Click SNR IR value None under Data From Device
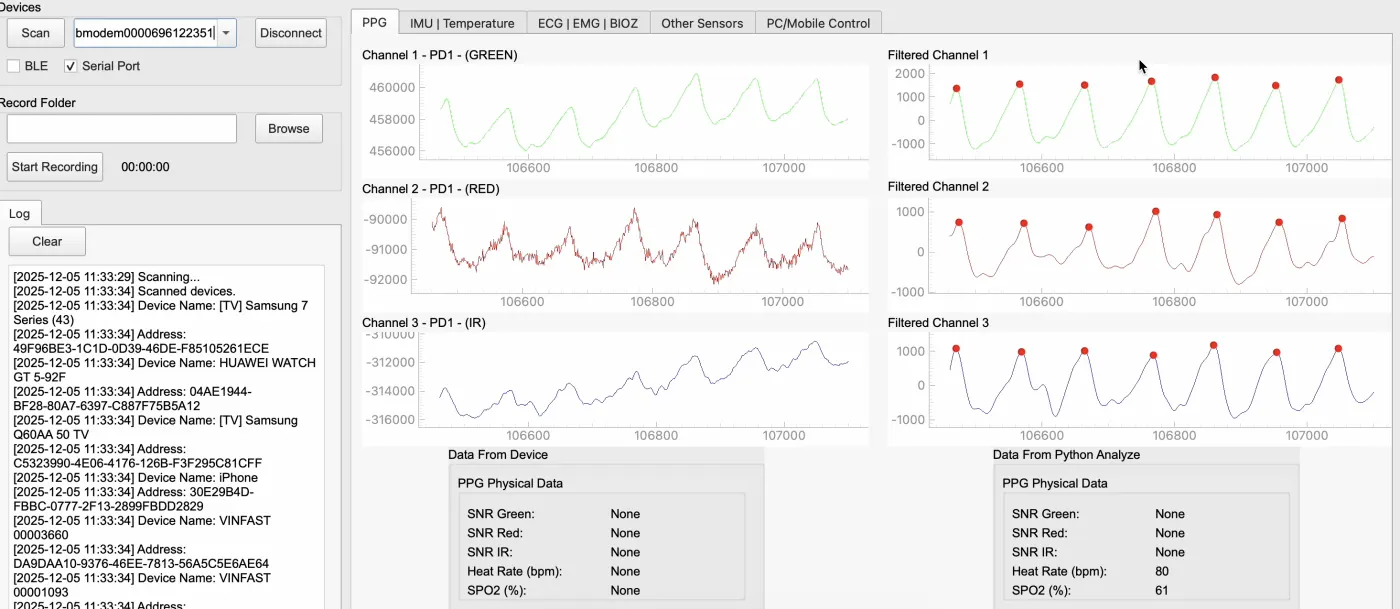The width and height of the screenshot is (1400, 609). click(625, 552)
